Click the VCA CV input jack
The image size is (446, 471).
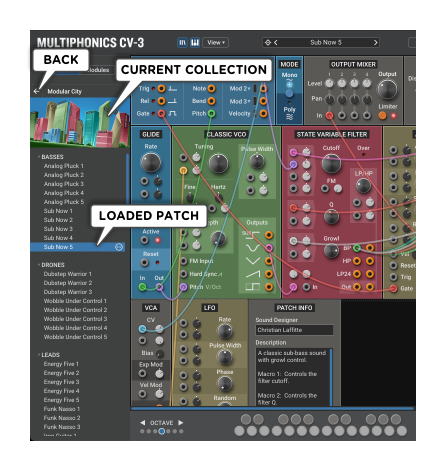point(142,329)
